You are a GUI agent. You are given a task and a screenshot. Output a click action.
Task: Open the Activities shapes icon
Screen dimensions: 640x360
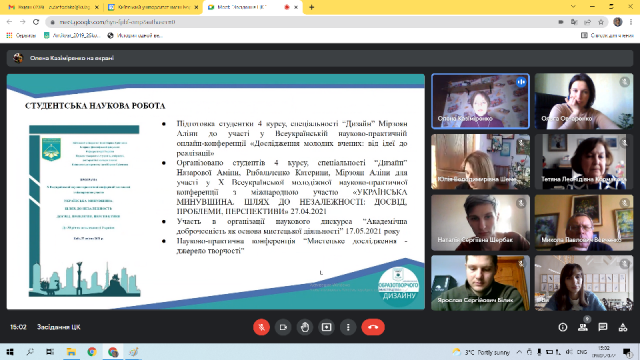click(622, 327)
